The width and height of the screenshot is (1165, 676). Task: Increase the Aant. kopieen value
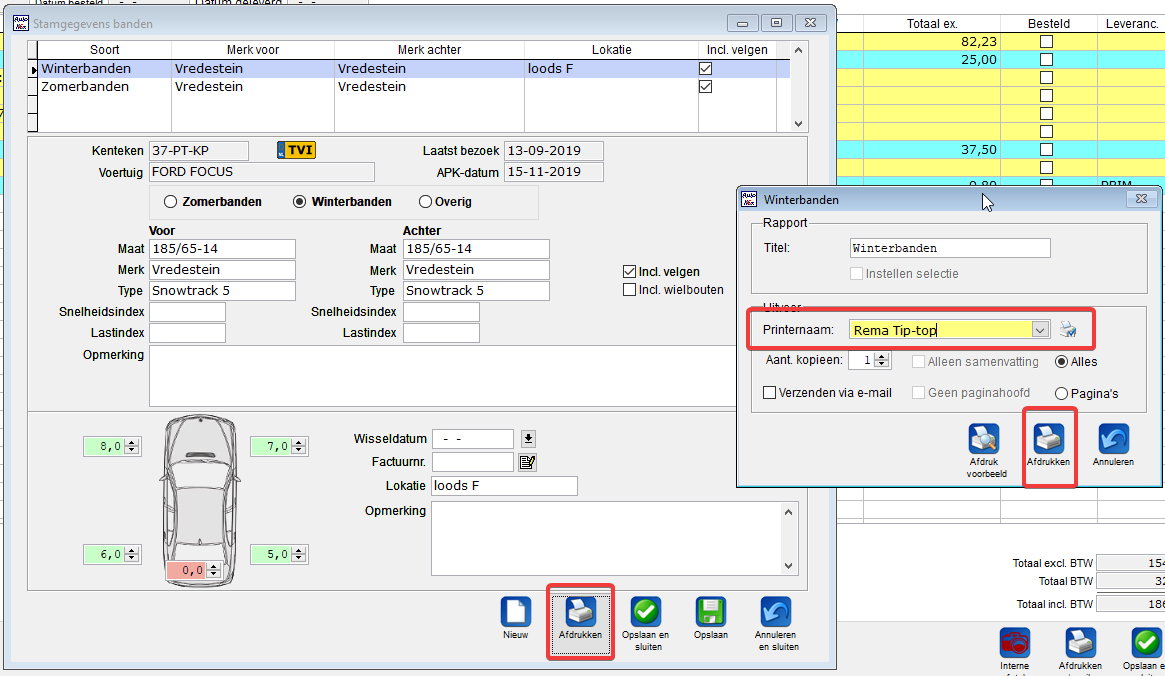(881, 357)
